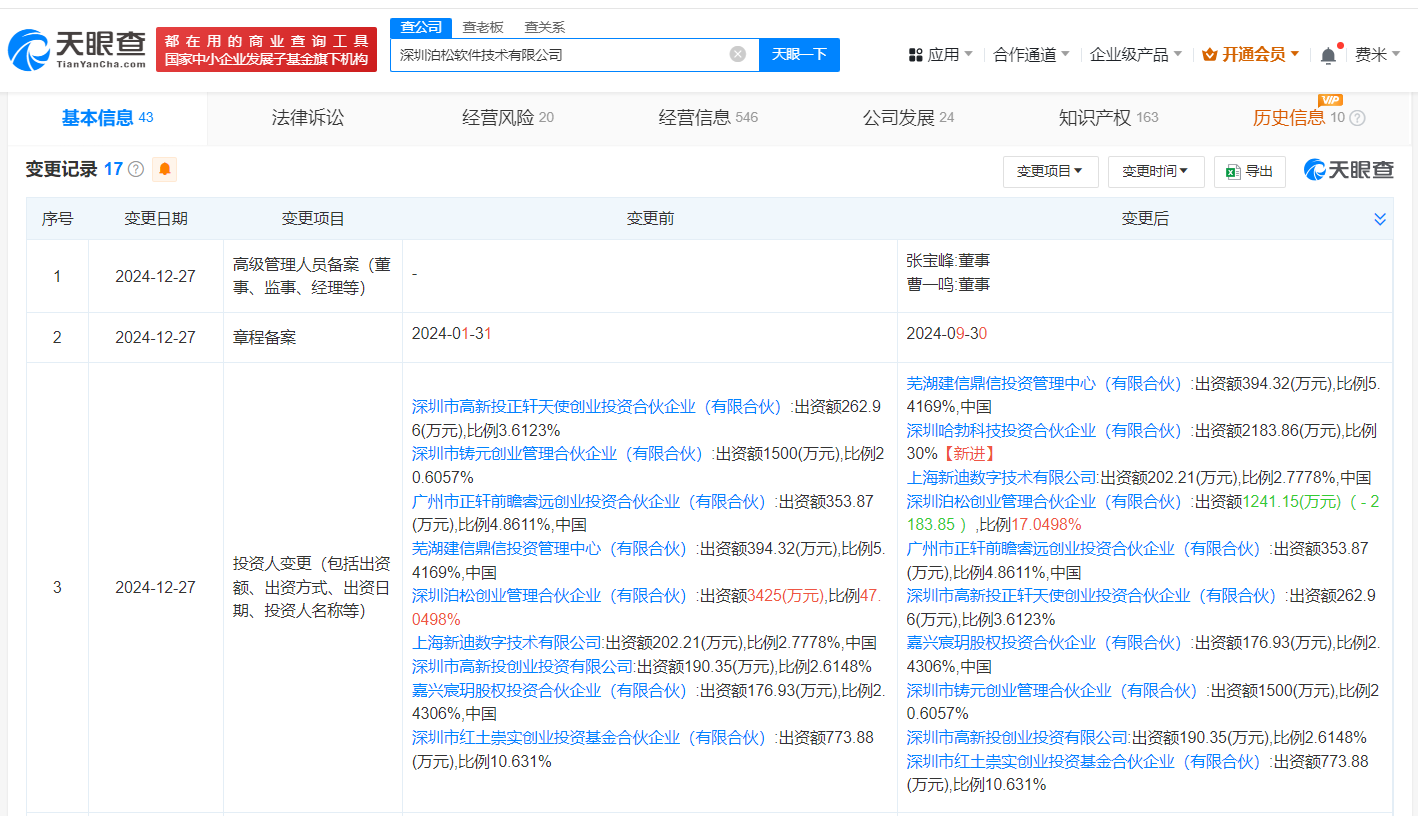Click the orange alert bell beside 变更记录
Image resolution: width=1418 pixels, height=816 pixels.
point(165,169)
